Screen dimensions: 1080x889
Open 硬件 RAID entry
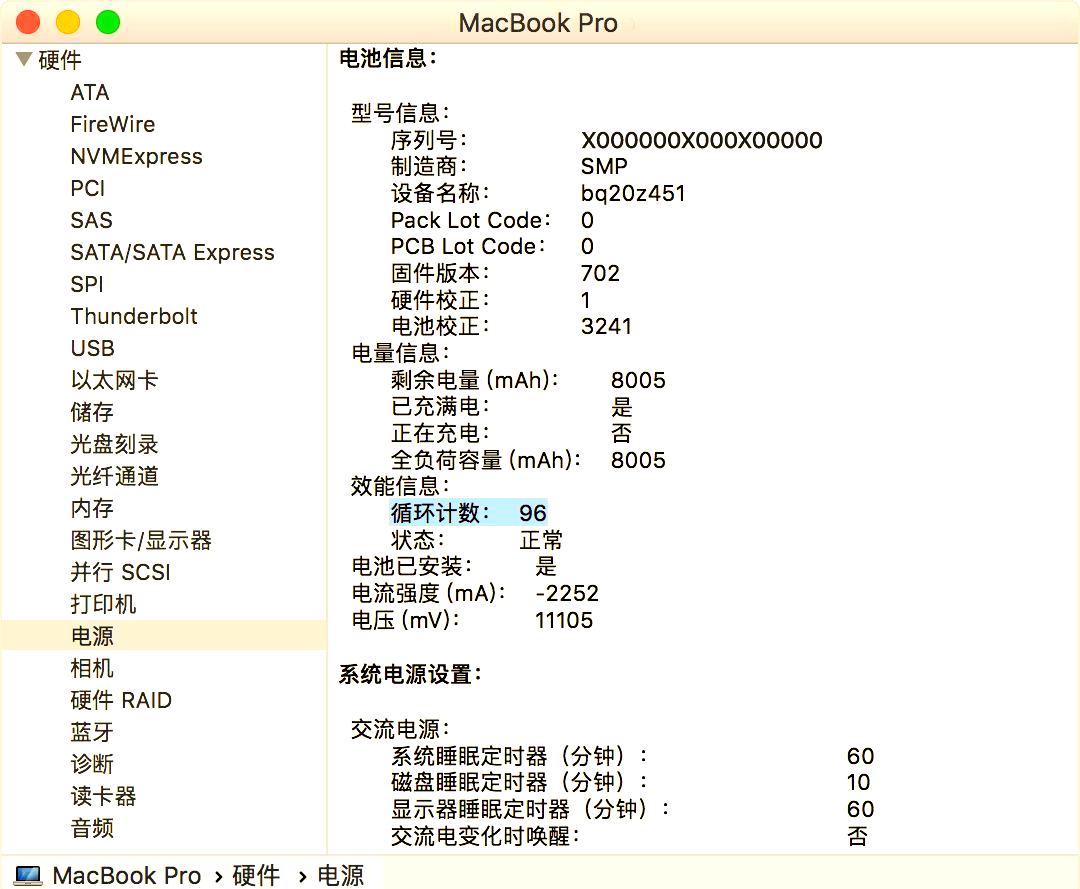click(x=121, y=700)
